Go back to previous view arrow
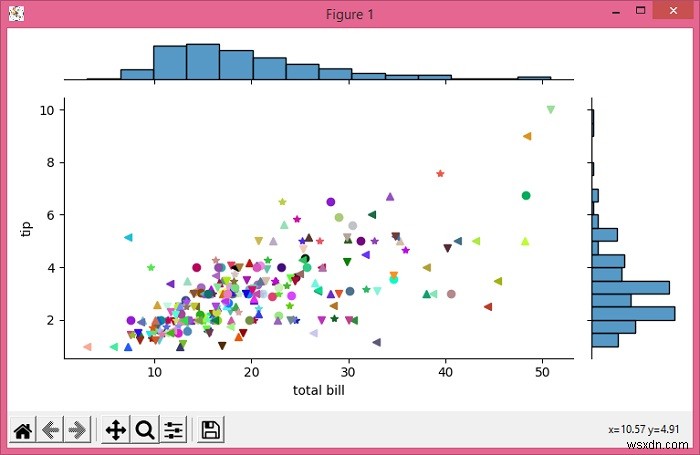Image resolution: width=700 pixels, height=455 pixels. 50,430
